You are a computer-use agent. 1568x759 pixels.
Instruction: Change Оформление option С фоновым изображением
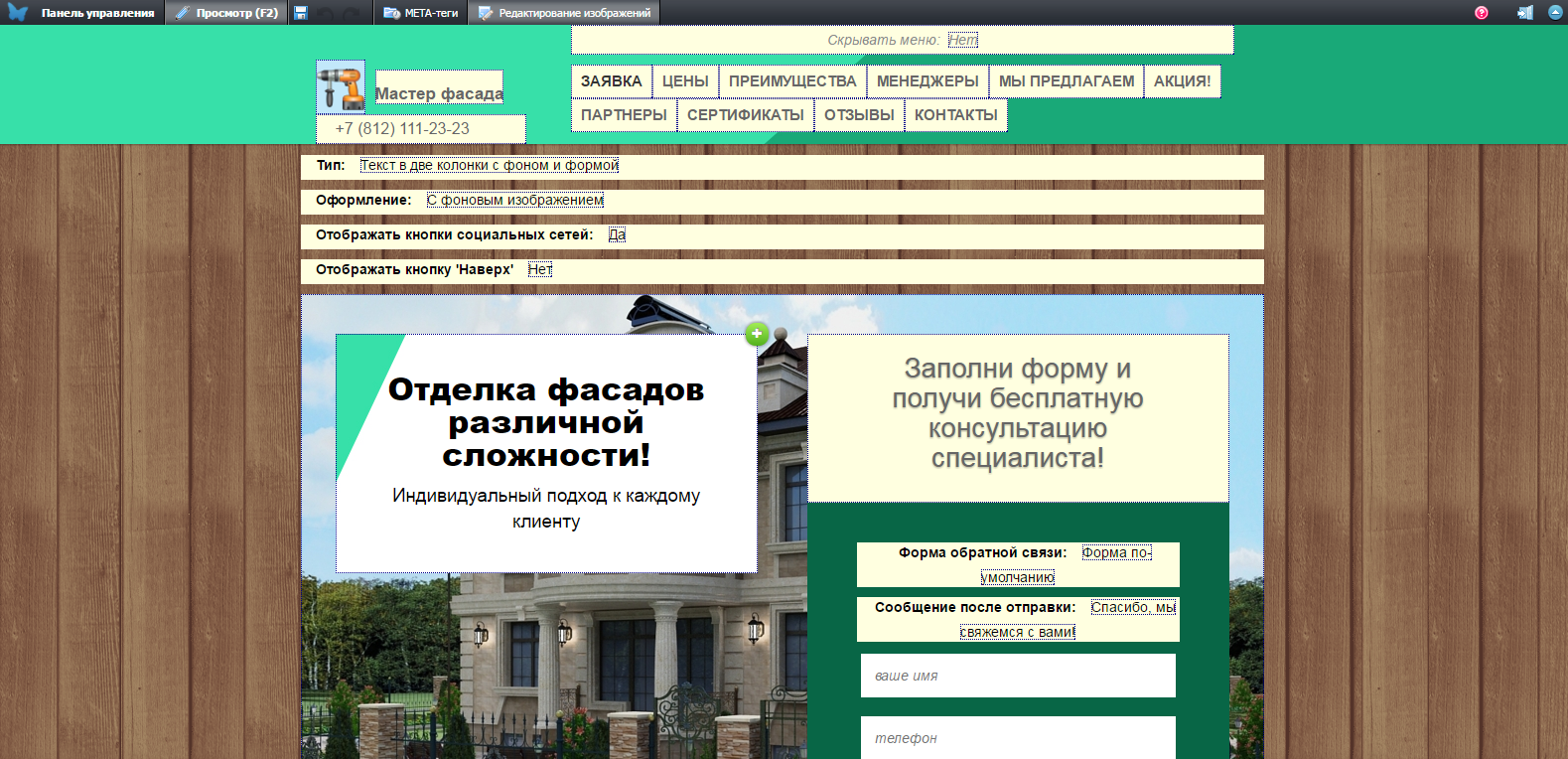[515, 200]
